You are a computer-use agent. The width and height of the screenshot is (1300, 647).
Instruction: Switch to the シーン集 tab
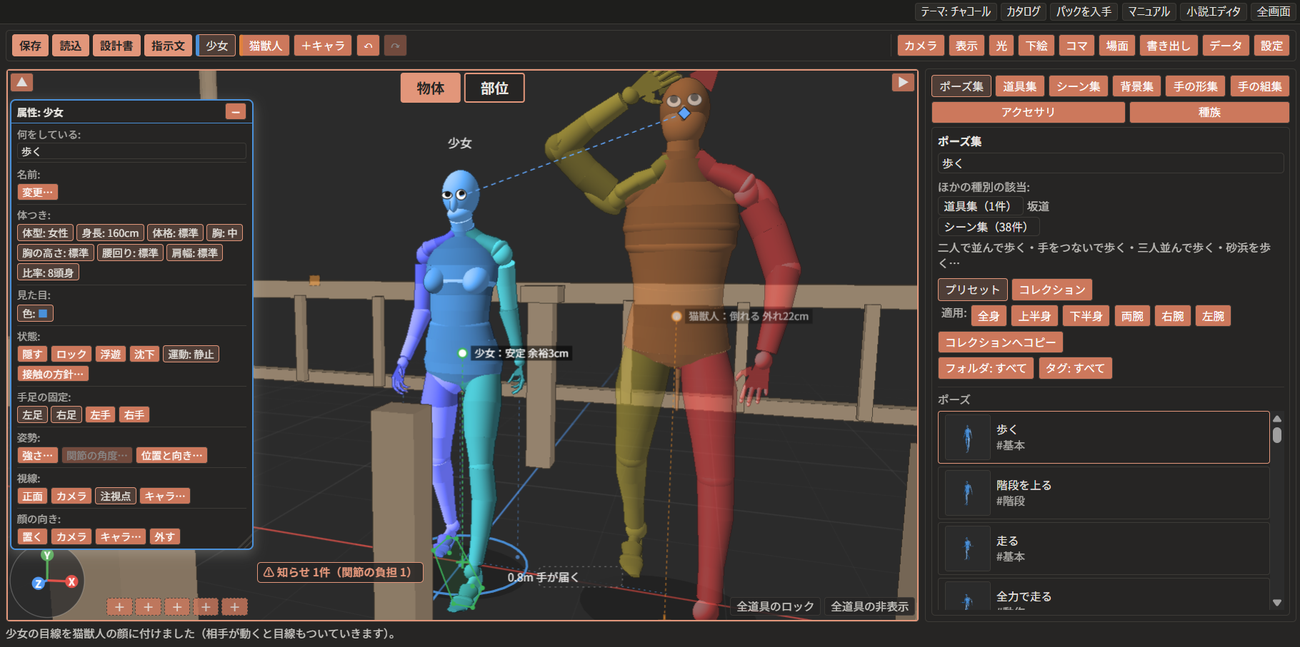(x=1079, y=86)
